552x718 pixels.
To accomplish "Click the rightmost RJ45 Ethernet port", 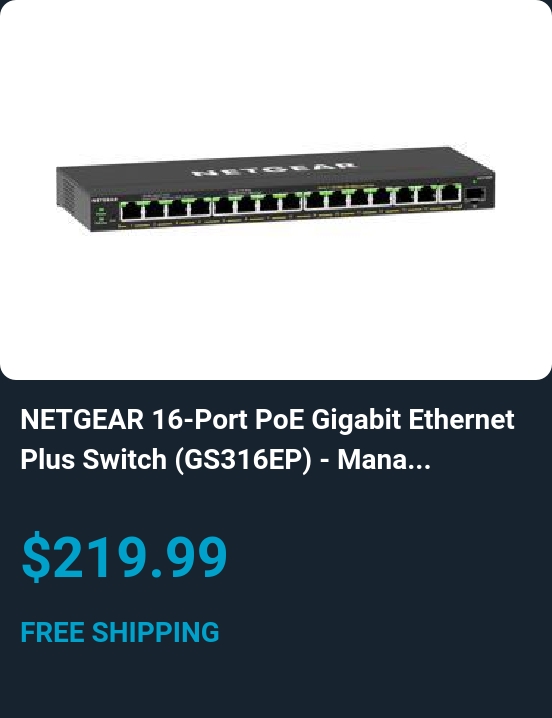I will point(450,193).
